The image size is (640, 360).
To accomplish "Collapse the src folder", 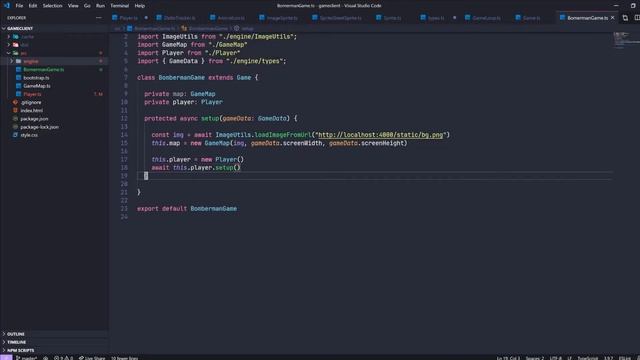I will pos(9,53).
